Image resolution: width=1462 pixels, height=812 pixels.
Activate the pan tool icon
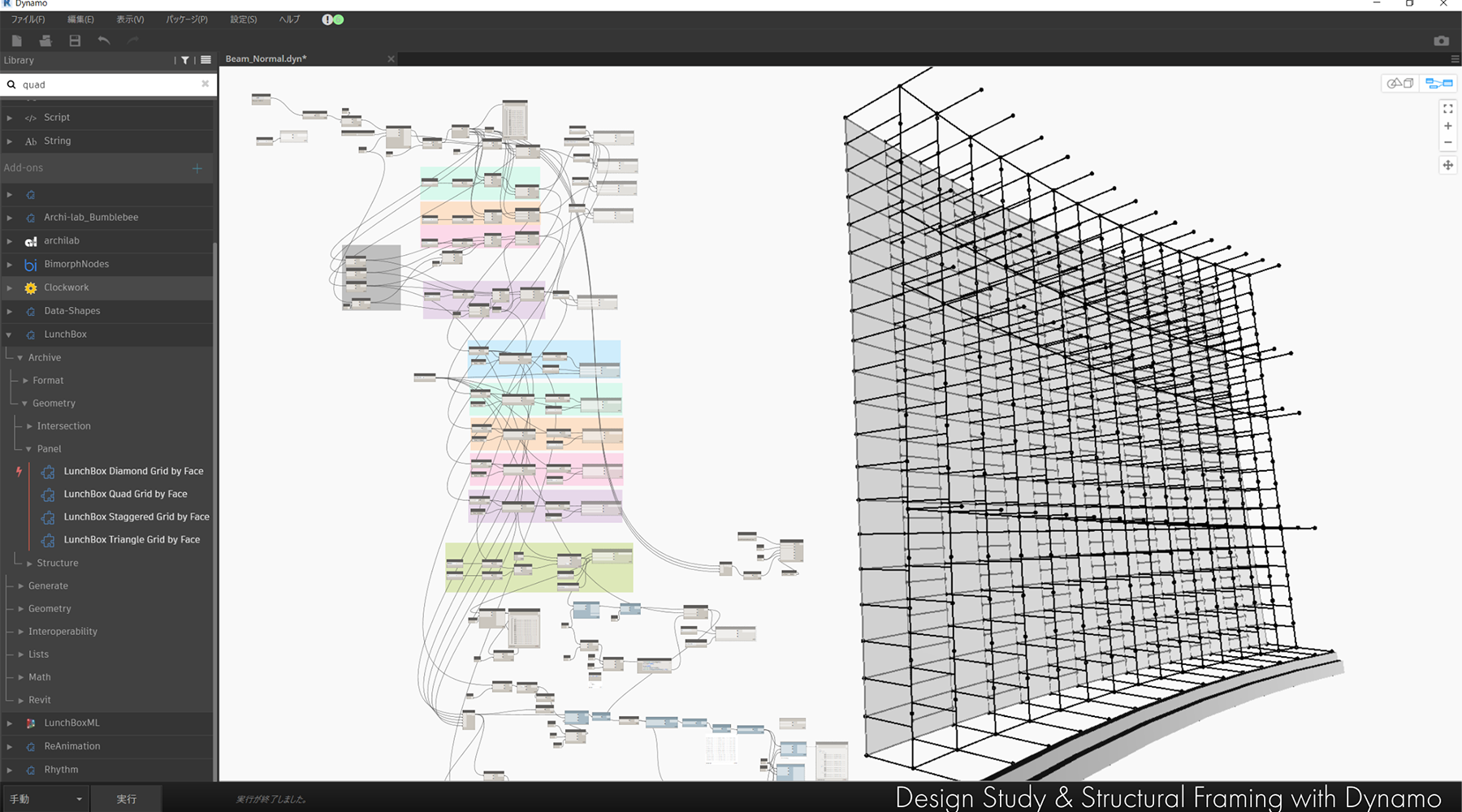pyautogui.click(x=1447, y=165)
